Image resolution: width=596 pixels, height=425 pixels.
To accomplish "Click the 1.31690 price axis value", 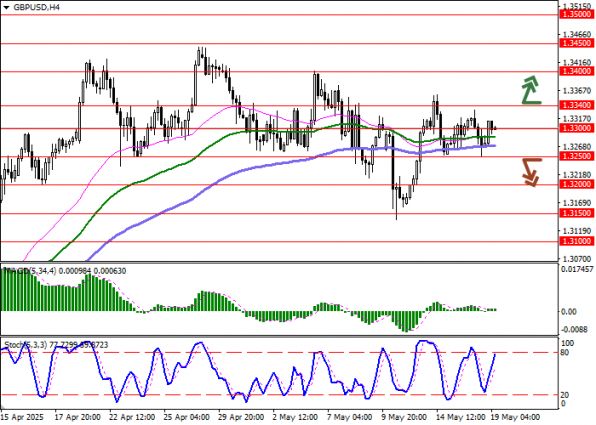I will (x=577, y=203).
